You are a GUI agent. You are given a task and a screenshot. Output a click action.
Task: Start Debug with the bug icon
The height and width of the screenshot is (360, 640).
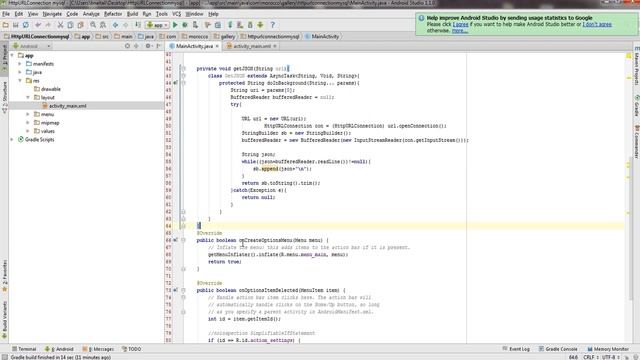pos(185,25)
